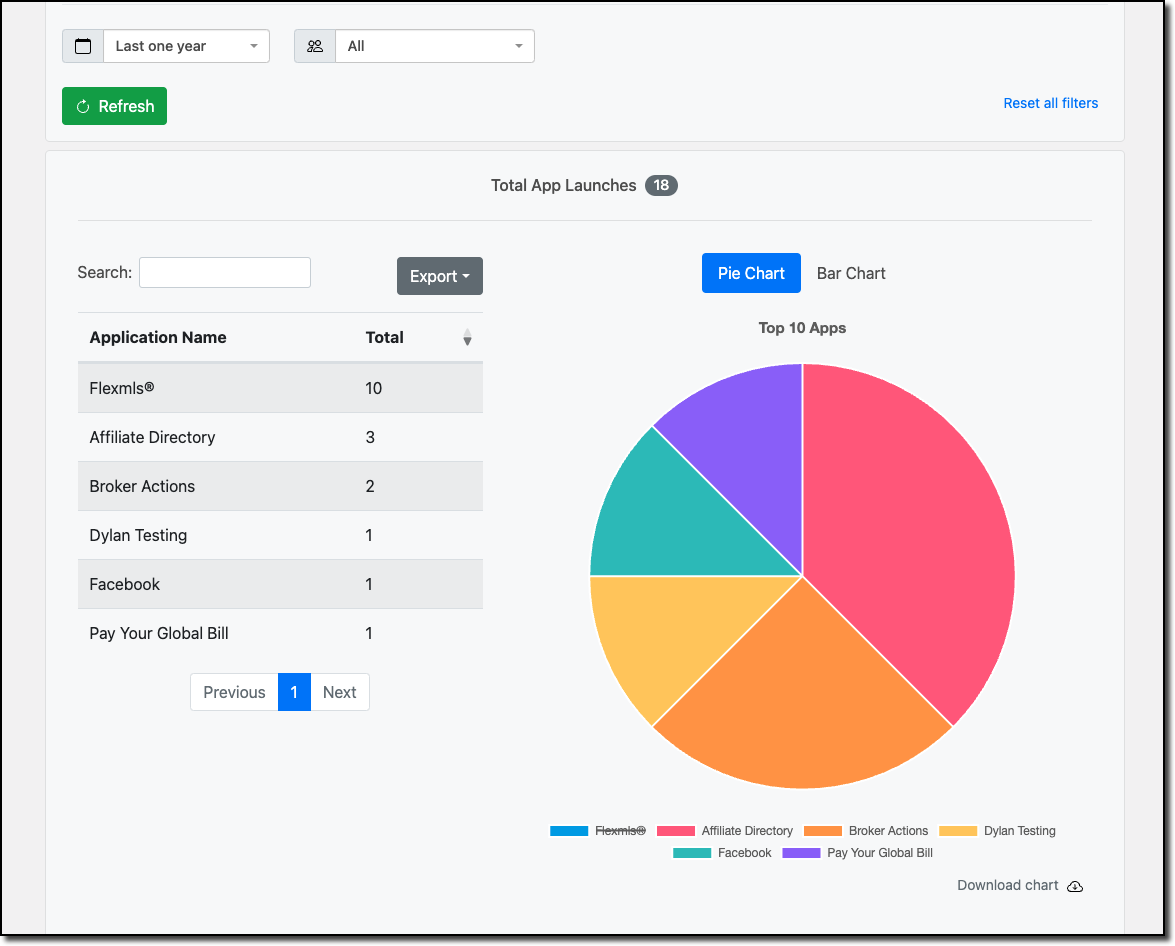Click the Download chart text link
The image size is (1175, 946).
coord(1007,885)
